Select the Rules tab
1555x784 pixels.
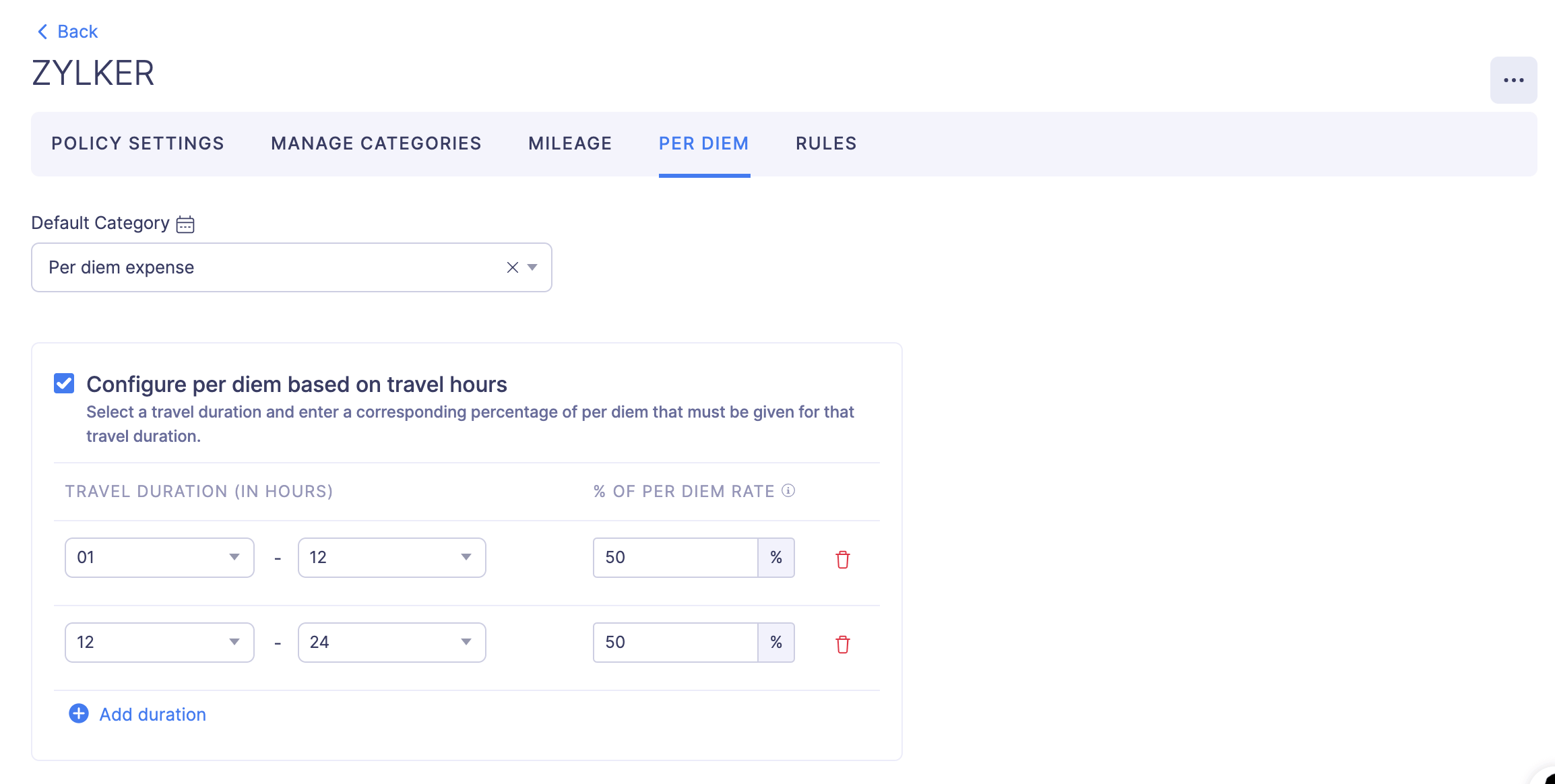point(826,143)
